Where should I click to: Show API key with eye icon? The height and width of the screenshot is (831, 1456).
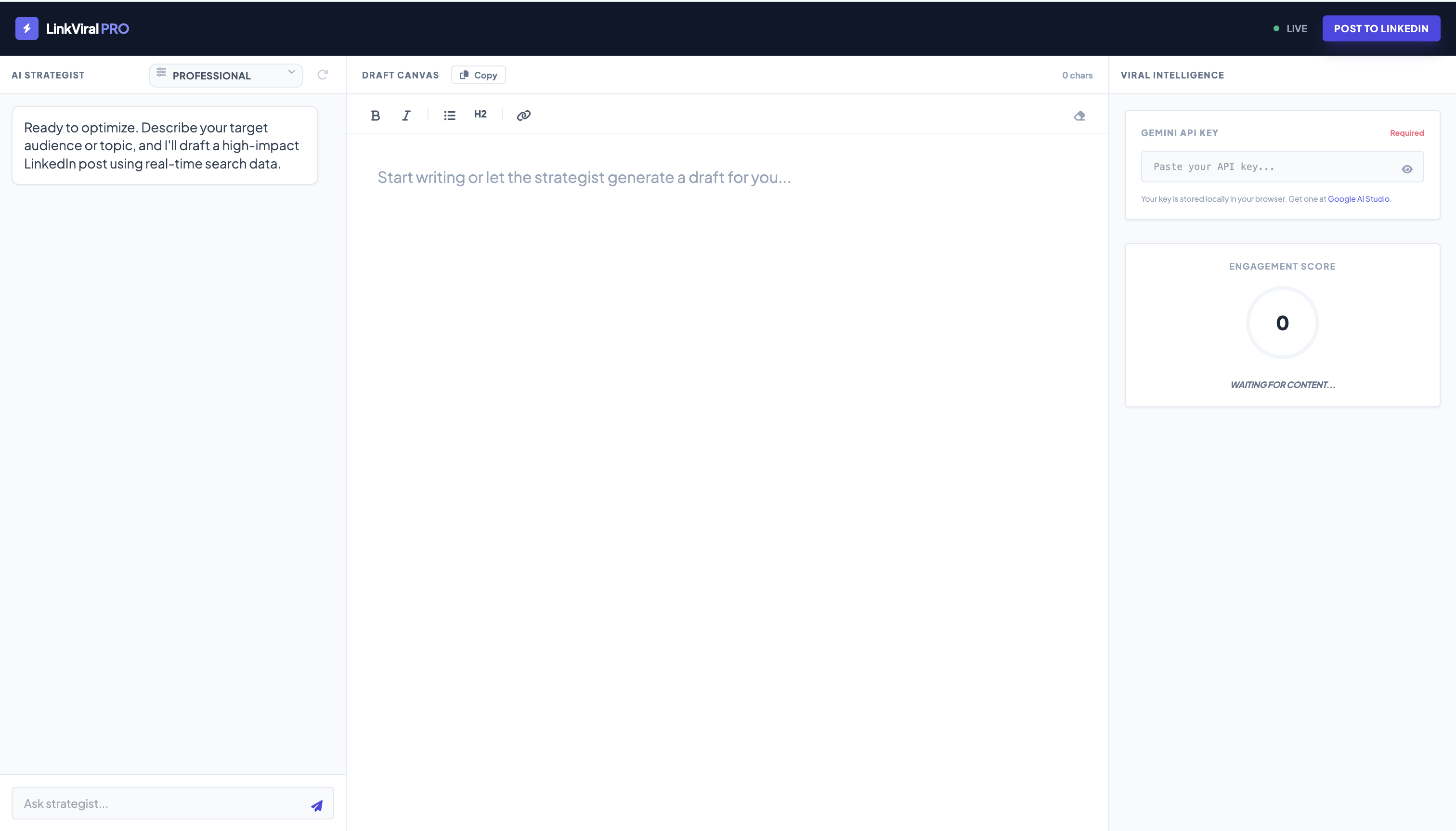[1407, 169]
